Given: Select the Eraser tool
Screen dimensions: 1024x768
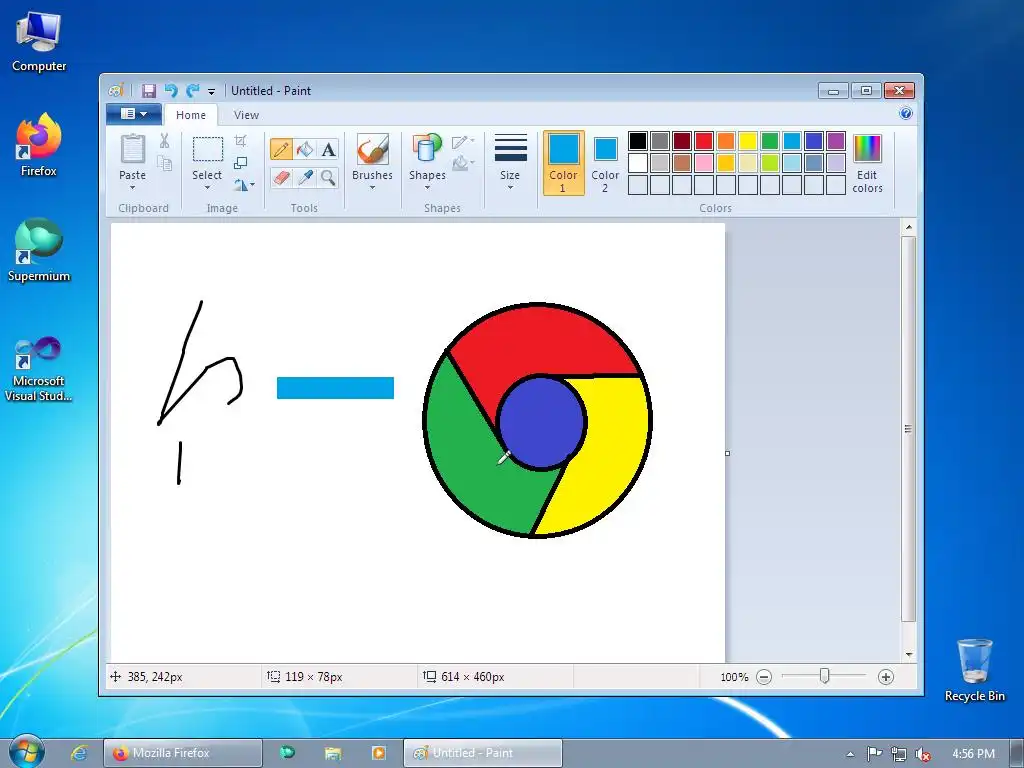Looking at the screenshot, I should coord(281,178).
